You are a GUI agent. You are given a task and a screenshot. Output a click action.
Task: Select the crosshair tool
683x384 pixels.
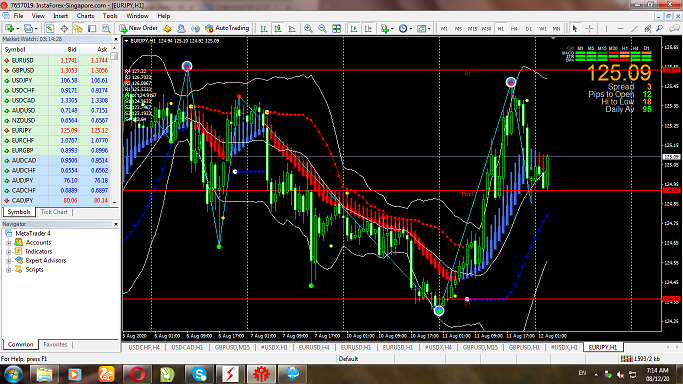click(589, 28)
